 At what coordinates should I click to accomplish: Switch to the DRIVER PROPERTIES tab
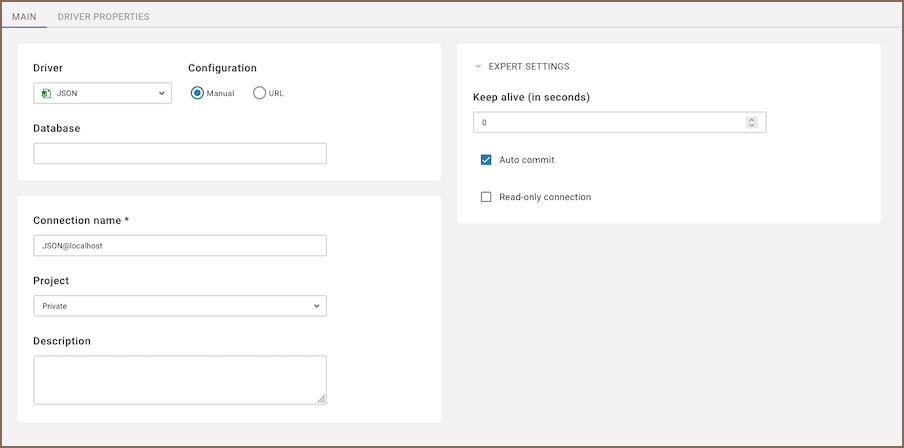104,17
